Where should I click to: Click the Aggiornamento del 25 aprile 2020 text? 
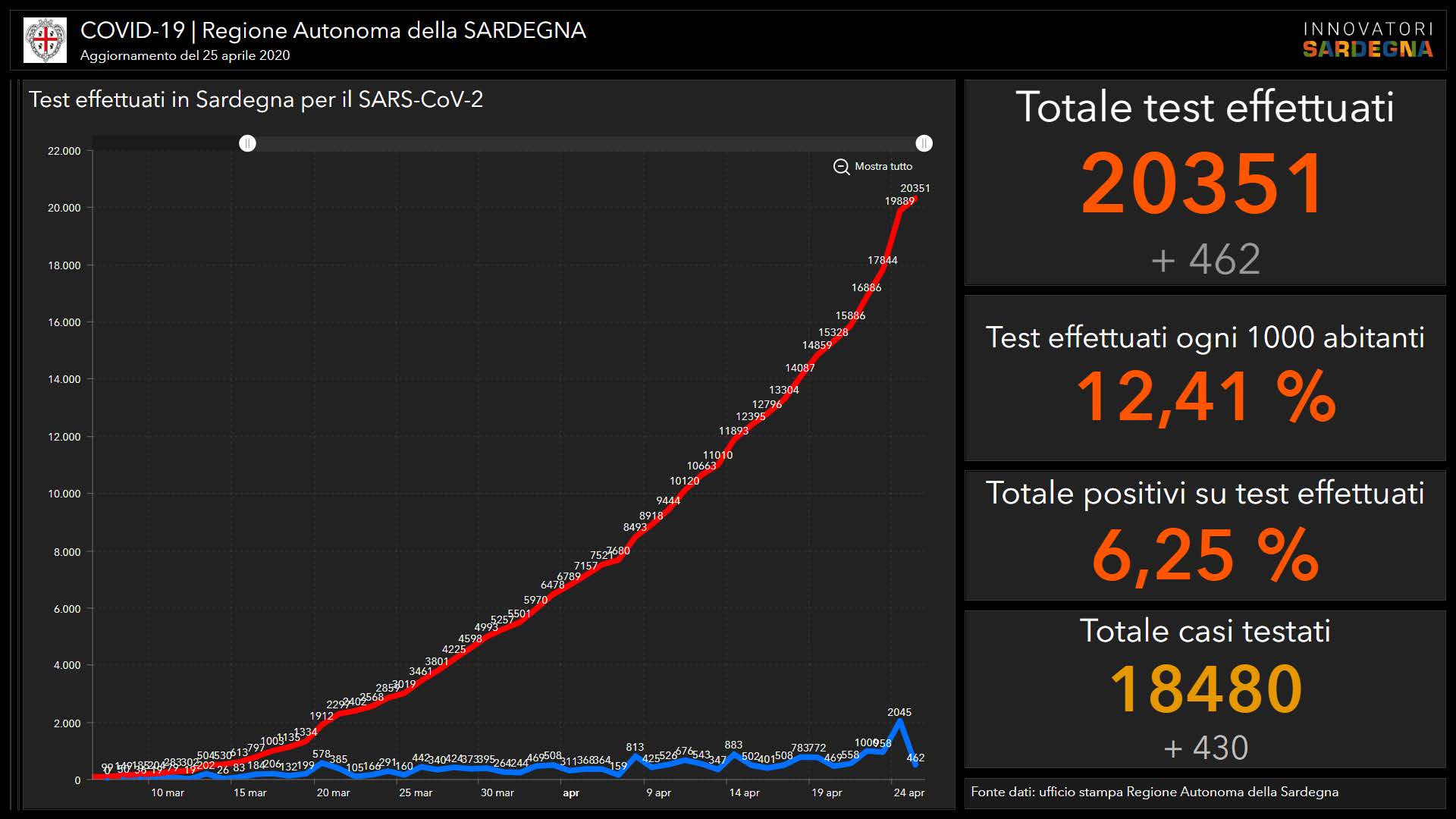click(185, 55)
